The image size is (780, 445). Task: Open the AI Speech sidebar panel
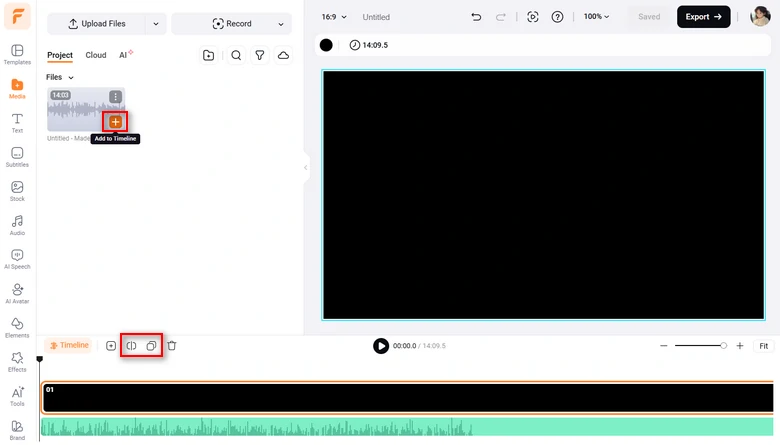tap(17, 260)
